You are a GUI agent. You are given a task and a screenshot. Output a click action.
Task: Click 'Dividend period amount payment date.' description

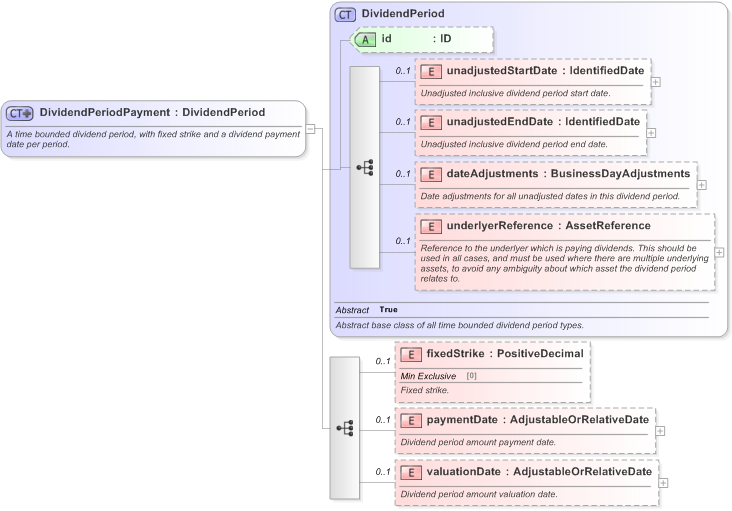478,442
